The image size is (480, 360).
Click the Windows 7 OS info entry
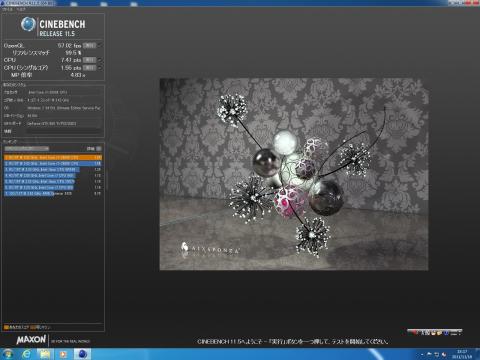pyautogui.click(x=64, y=108)
